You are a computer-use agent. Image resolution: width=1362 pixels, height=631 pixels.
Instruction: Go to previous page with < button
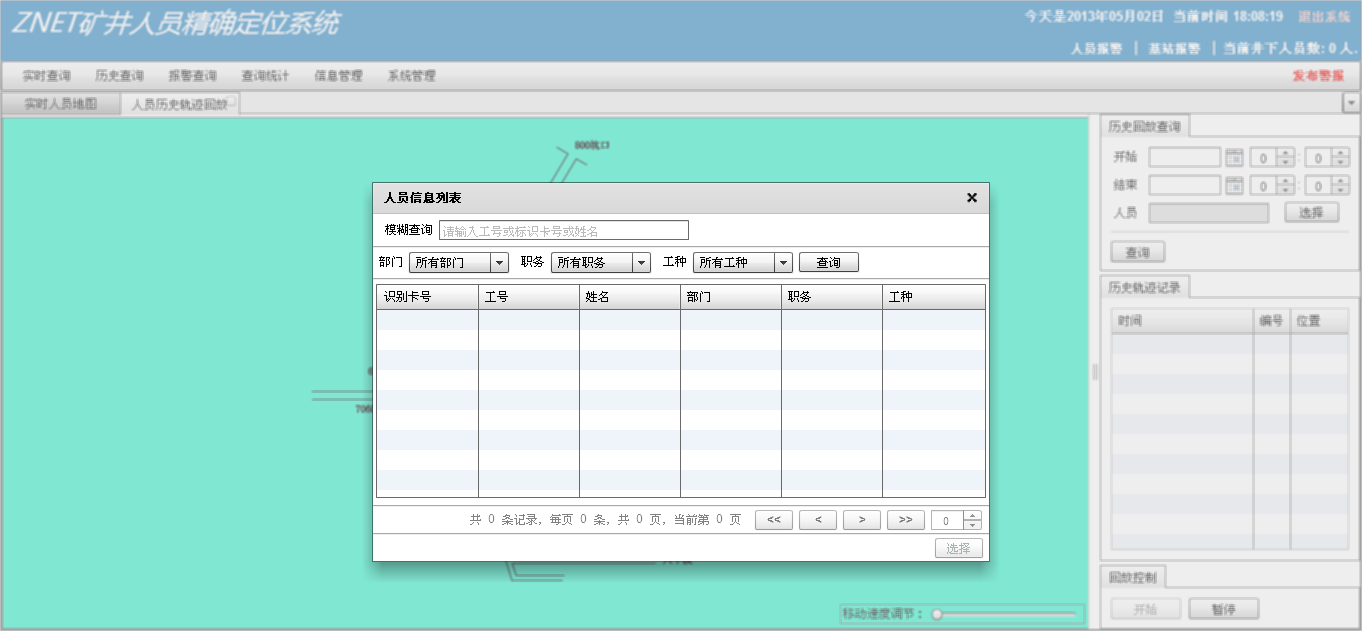coord(818,520)
